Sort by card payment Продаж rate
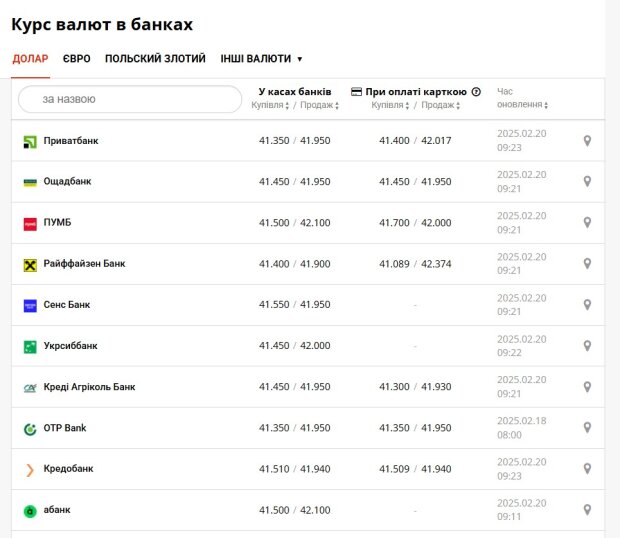This screenshot has width=620, height=538. click(440, 105)
